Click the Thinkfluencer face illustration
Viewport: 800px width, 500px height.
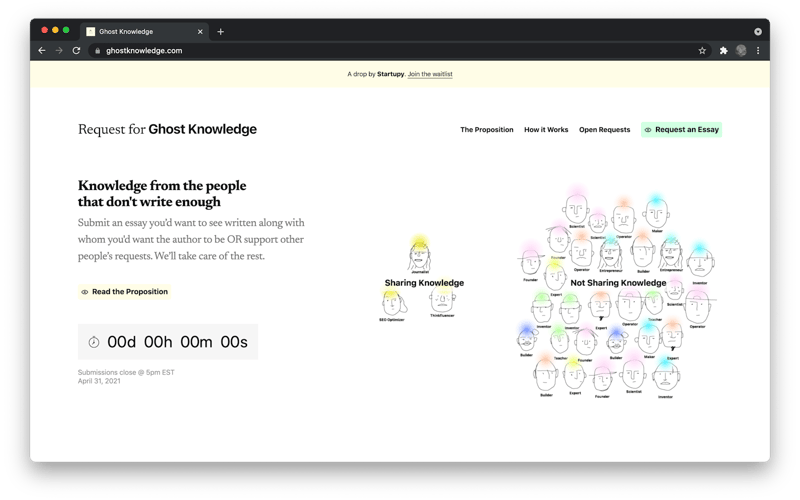pyautogui.click(x=442, y=302)
